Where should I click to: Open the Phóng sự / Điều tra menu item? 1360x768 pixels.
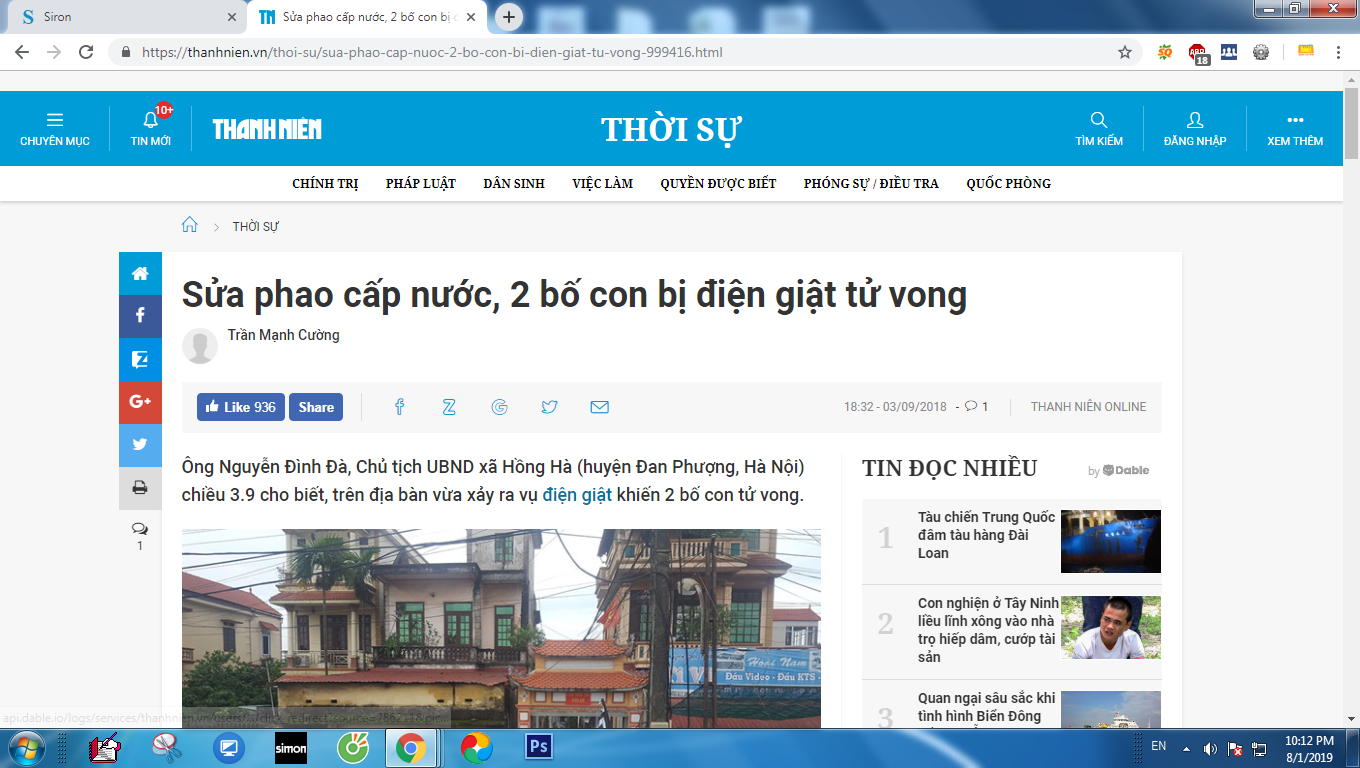click(x=871, y=183)
